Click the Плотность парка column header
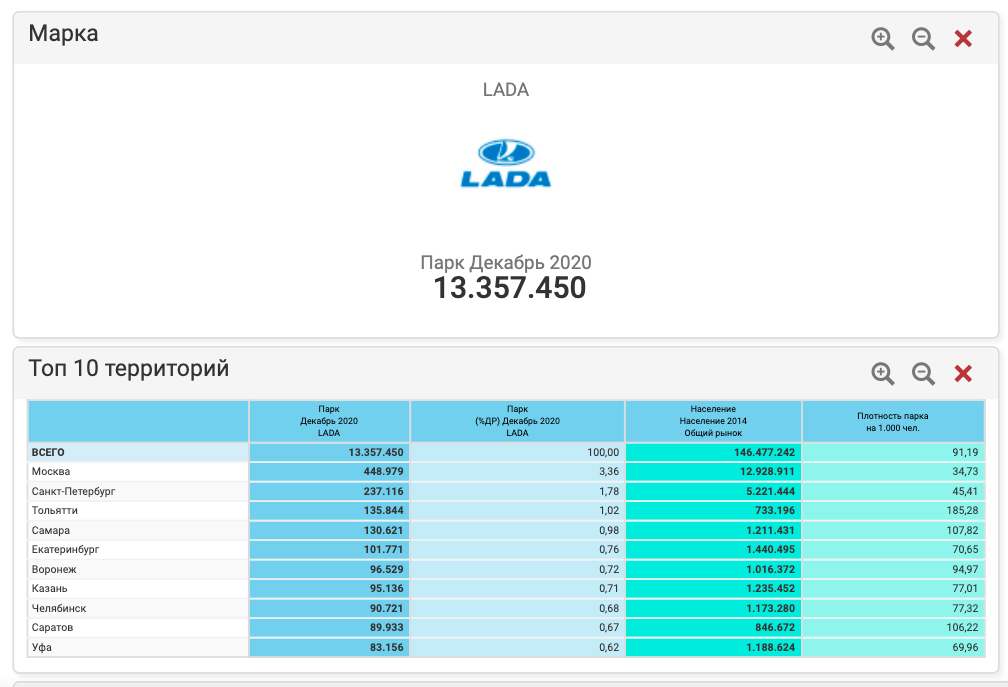The height and width of the screenshot is (687, 1008). pyautogui.click(x=892, y=421)
